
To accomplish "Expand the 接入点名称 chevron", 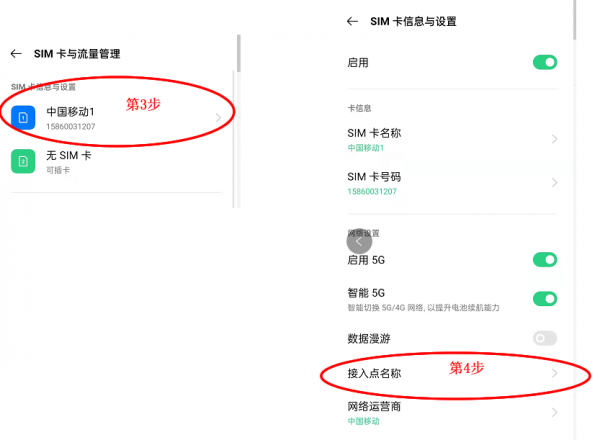I will click(x=554, y=374).
